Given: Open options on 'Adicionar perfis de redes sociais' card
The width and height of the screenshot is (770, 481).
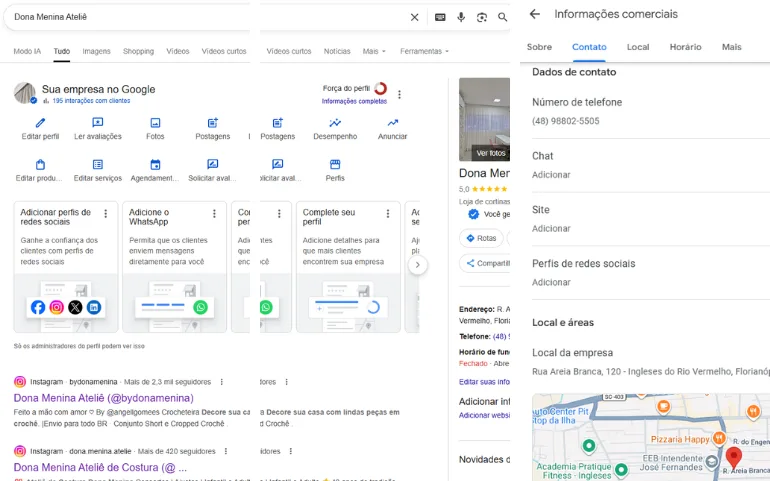Looking at the screenshot, I should [106, 214].
